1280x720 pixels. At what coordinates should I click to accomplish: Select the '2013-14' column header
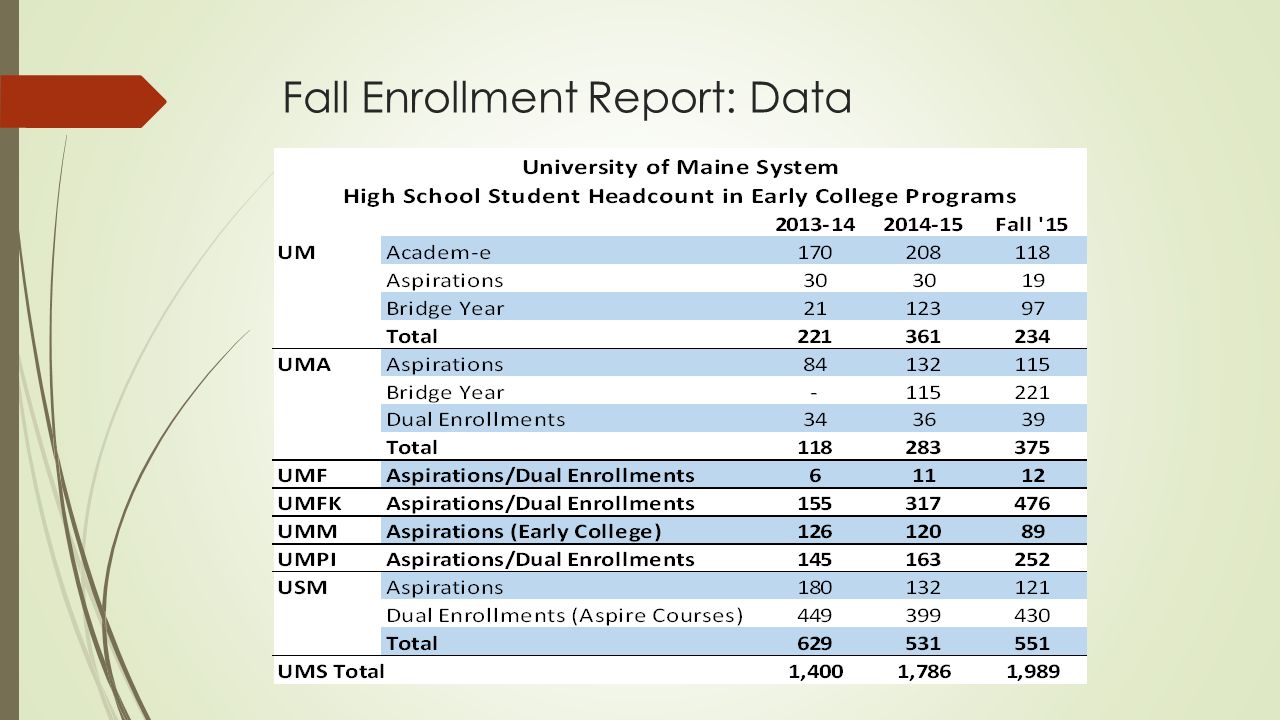[815, 224]
